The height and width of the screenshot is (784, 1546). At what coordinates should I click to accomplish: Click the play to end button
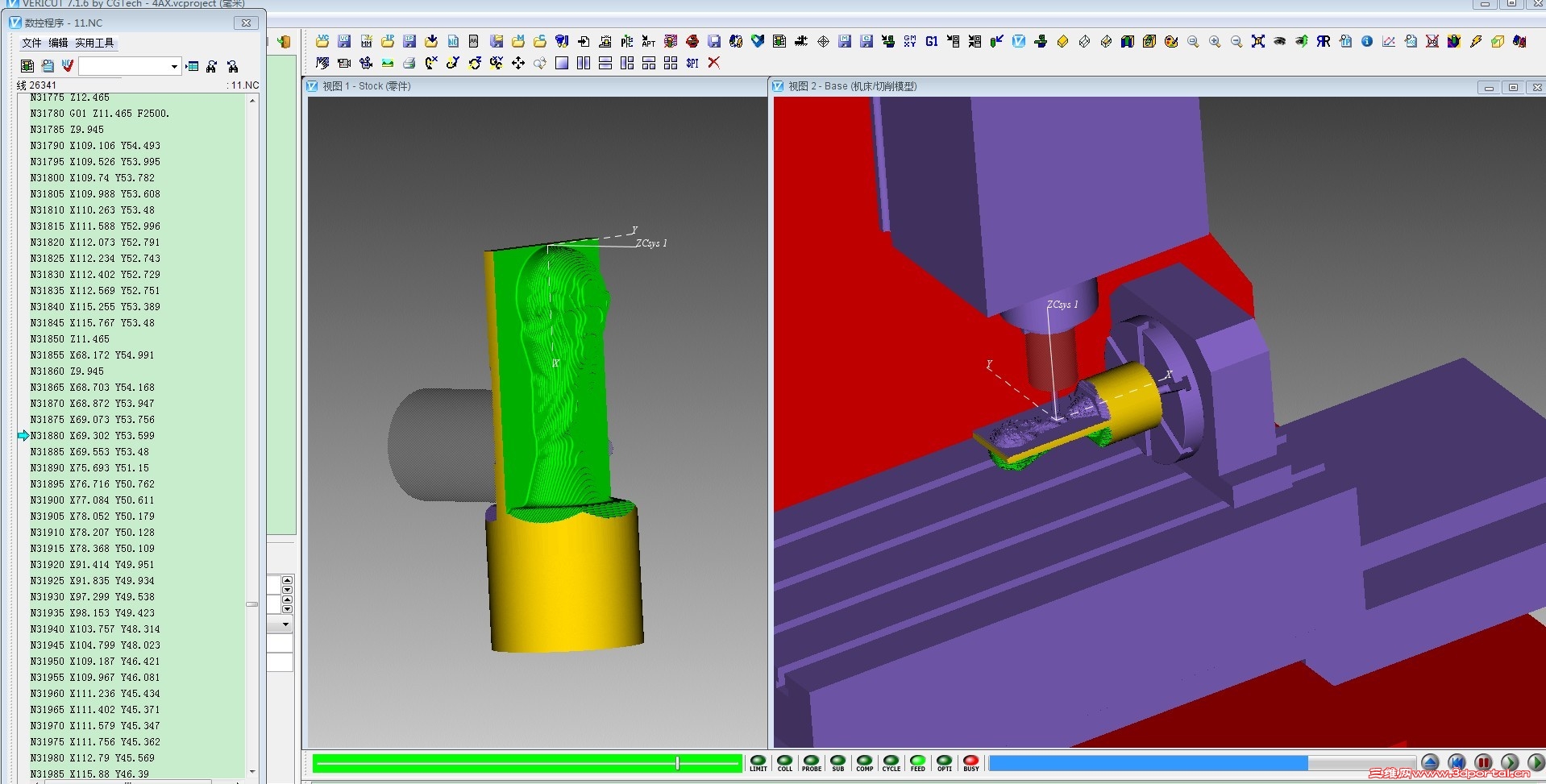coord(1536,762)
